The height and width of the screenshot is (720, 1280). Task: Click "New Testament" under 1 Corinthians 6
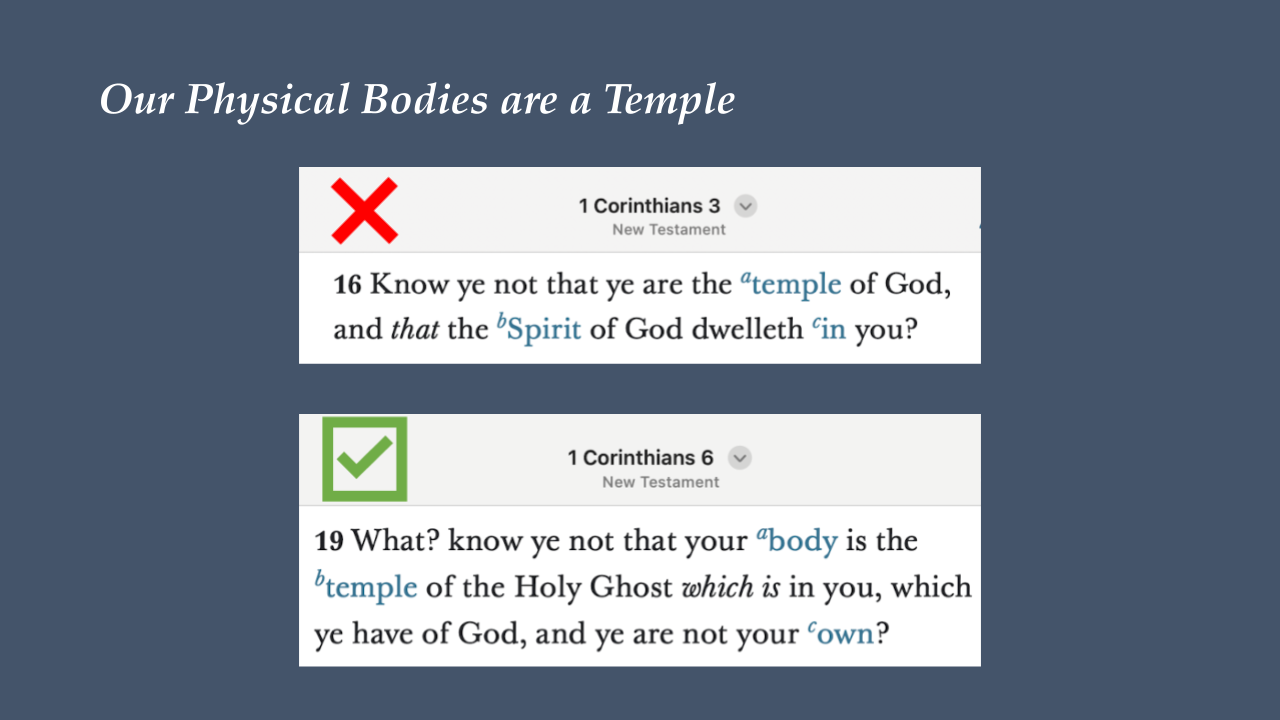(660, 482)
